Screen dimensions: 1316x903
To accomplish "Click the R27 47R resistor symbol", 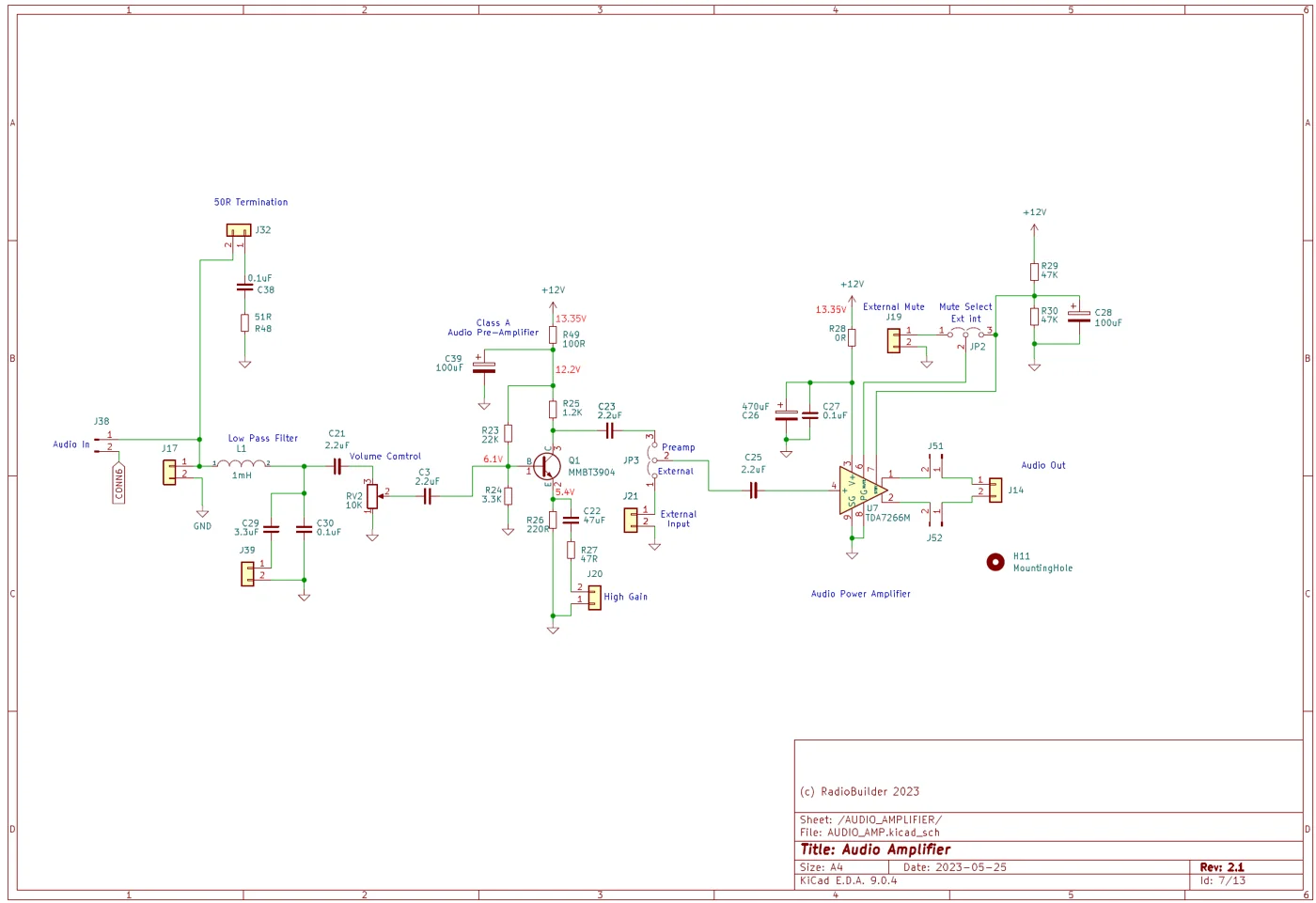I will pyautogui.click(x=571, y=550).
